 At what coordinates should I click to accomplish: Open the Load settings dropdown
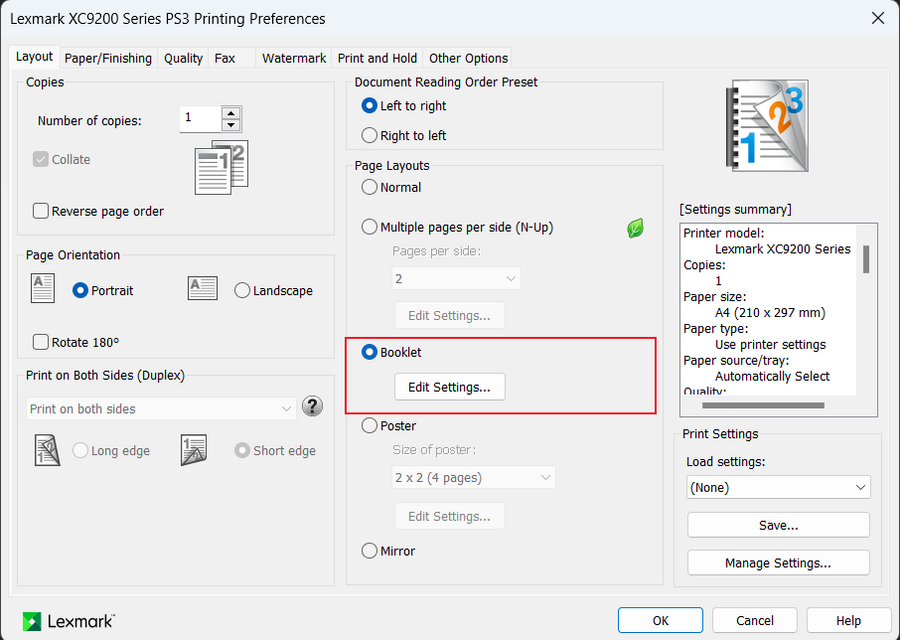(x=778, y=488)
